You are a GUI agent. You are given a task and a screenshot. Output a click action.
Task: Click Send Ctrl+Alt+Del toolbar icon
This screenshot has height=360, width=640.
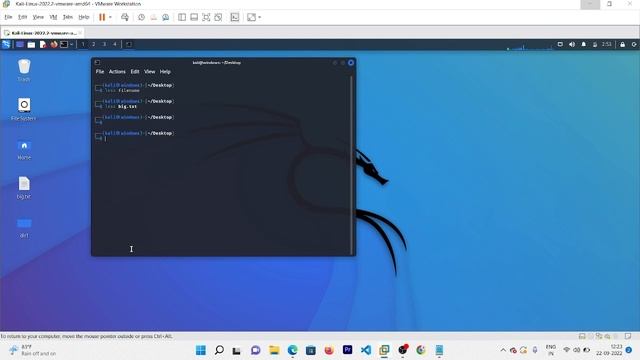tap(125, 17)
